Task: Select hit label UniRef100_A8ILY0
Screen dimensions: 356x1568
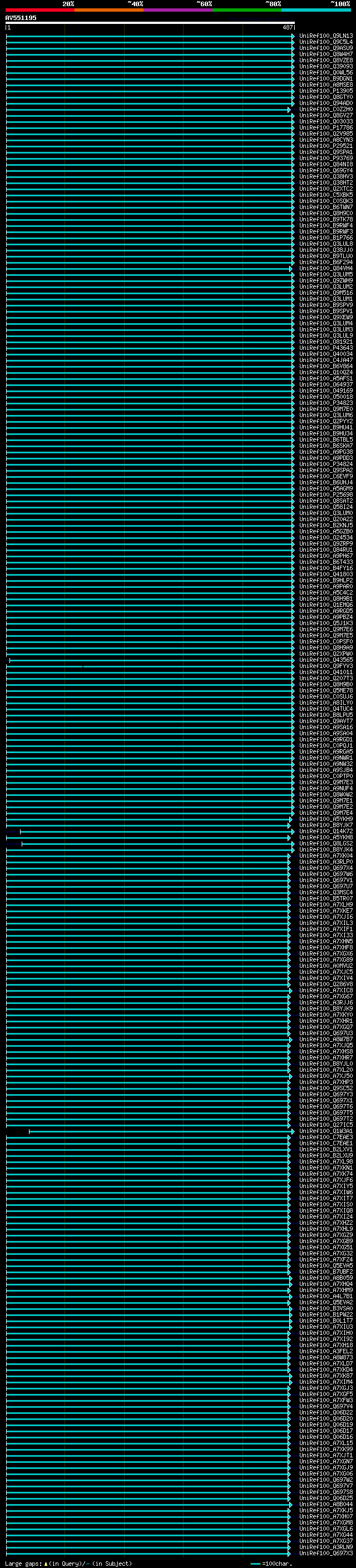Action: [325, 703]
